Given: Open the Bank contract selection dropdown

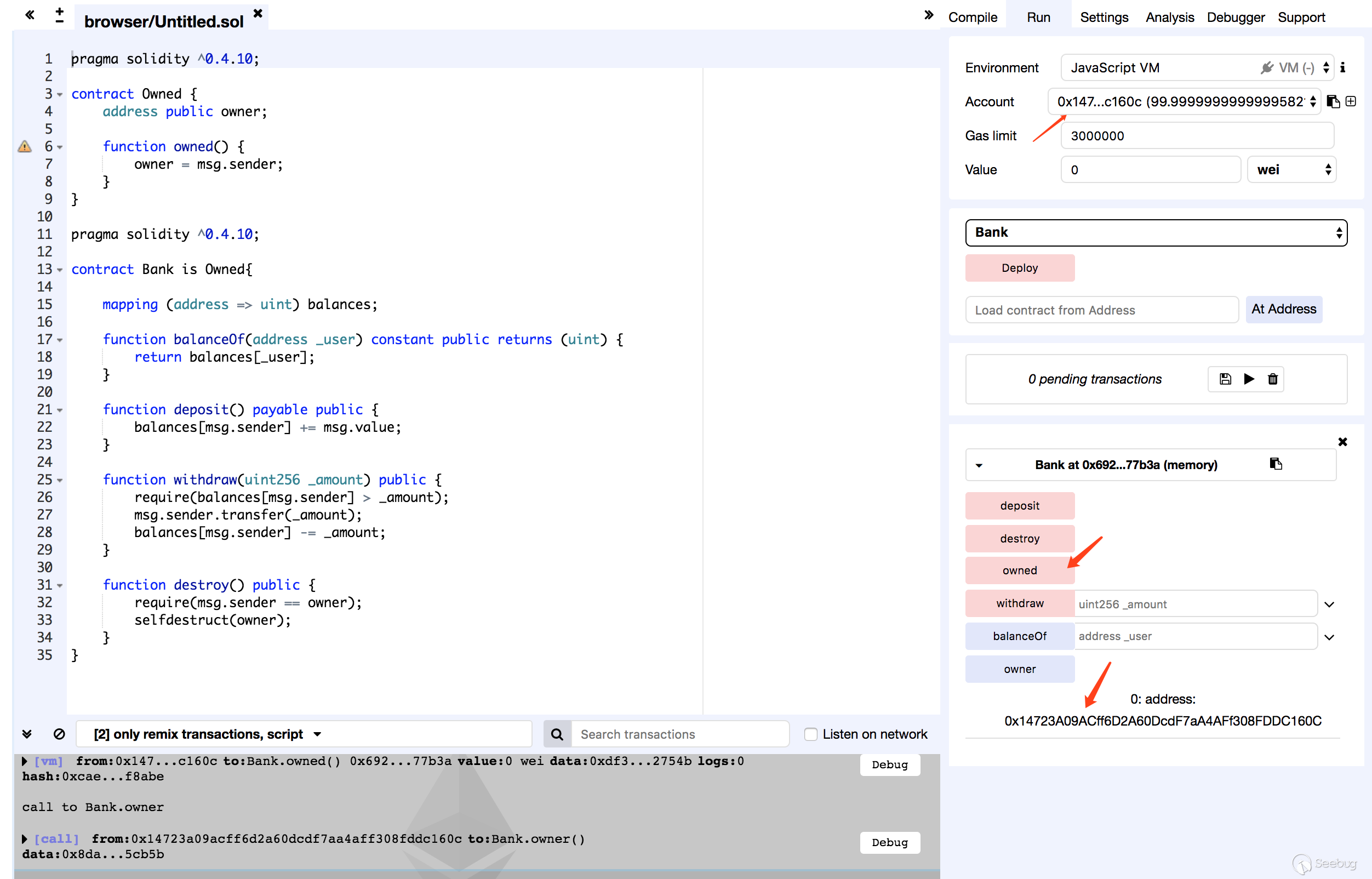Looking at the screenshot, I should point(1156,233).
